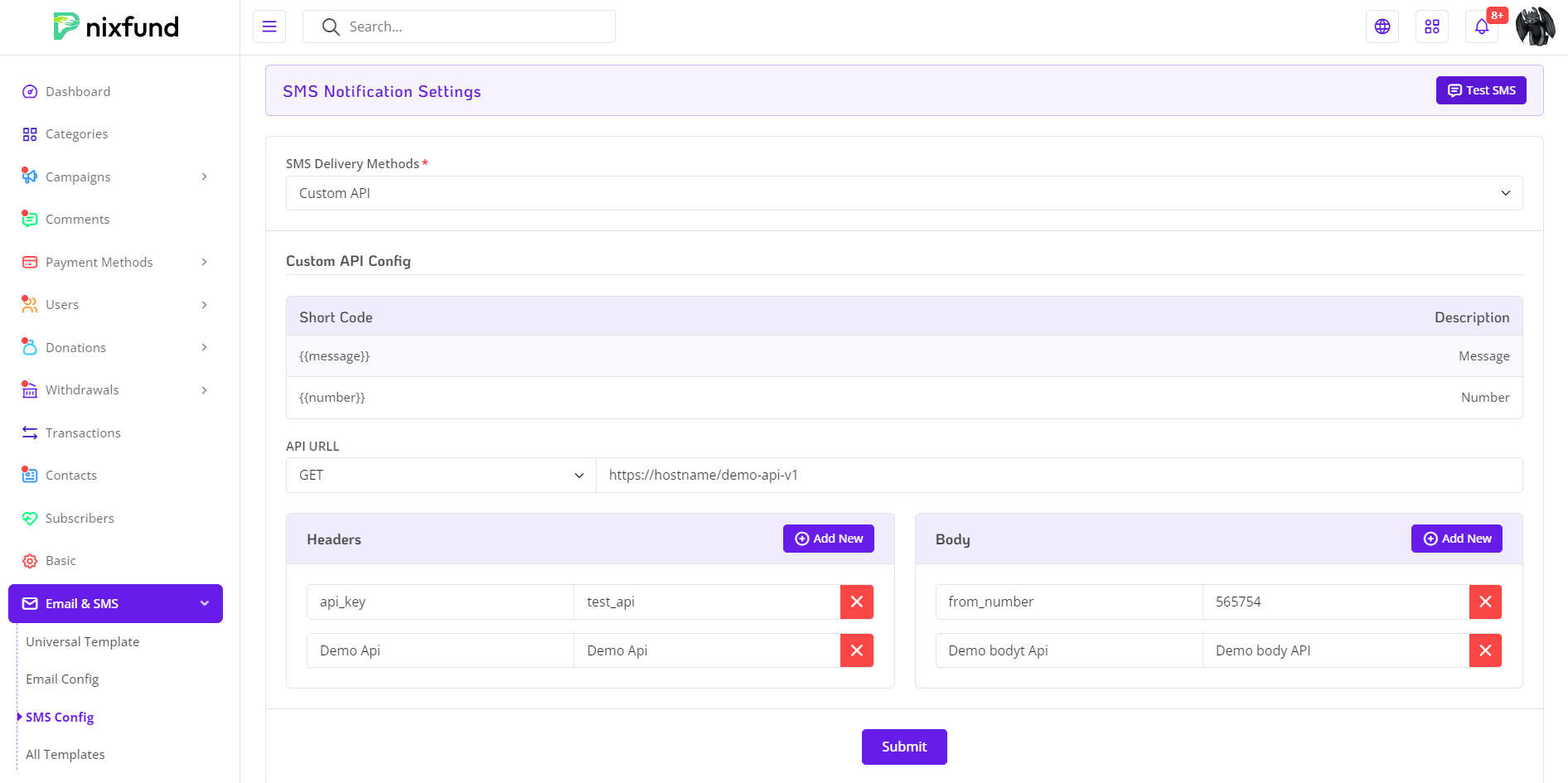Add a new header row

[x=828, y=539]
